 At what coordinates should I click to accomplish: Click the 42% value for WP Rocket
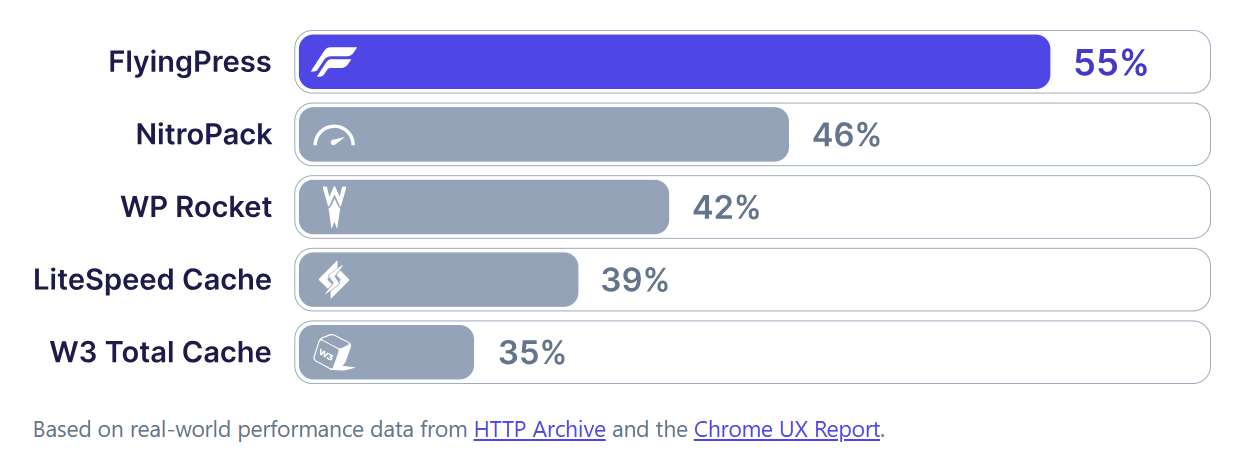(x=726, y=208)
